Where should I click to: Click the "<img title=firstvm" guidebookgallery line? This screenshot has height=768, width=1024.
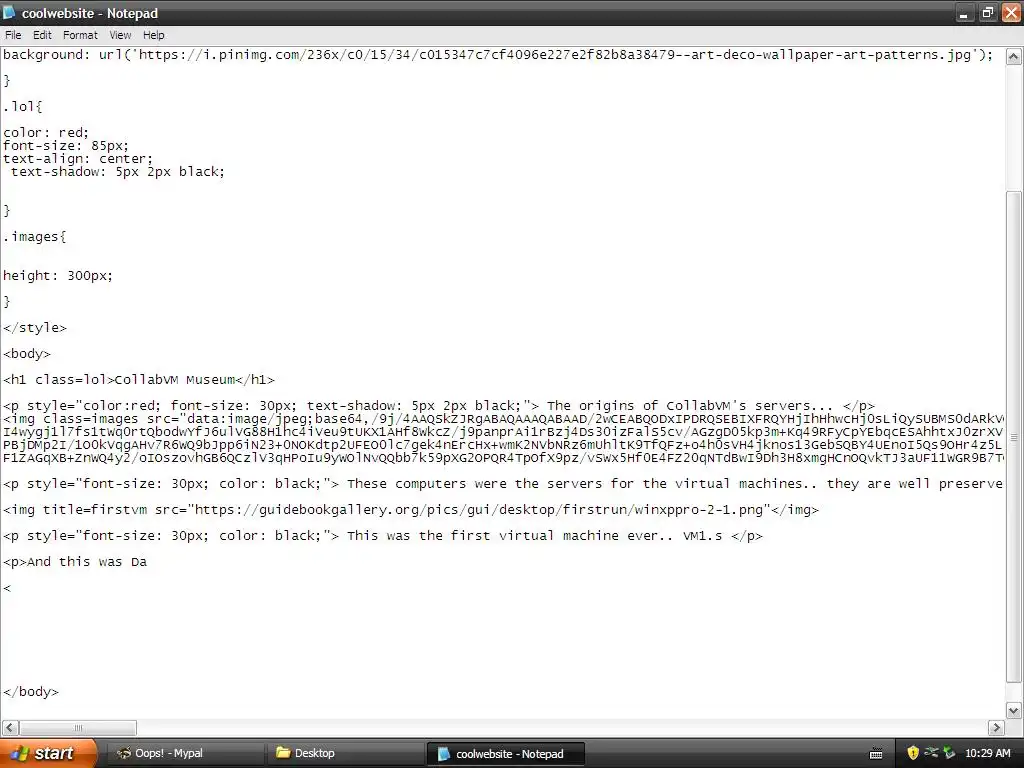pyautogui.click(x=411, y=509)
